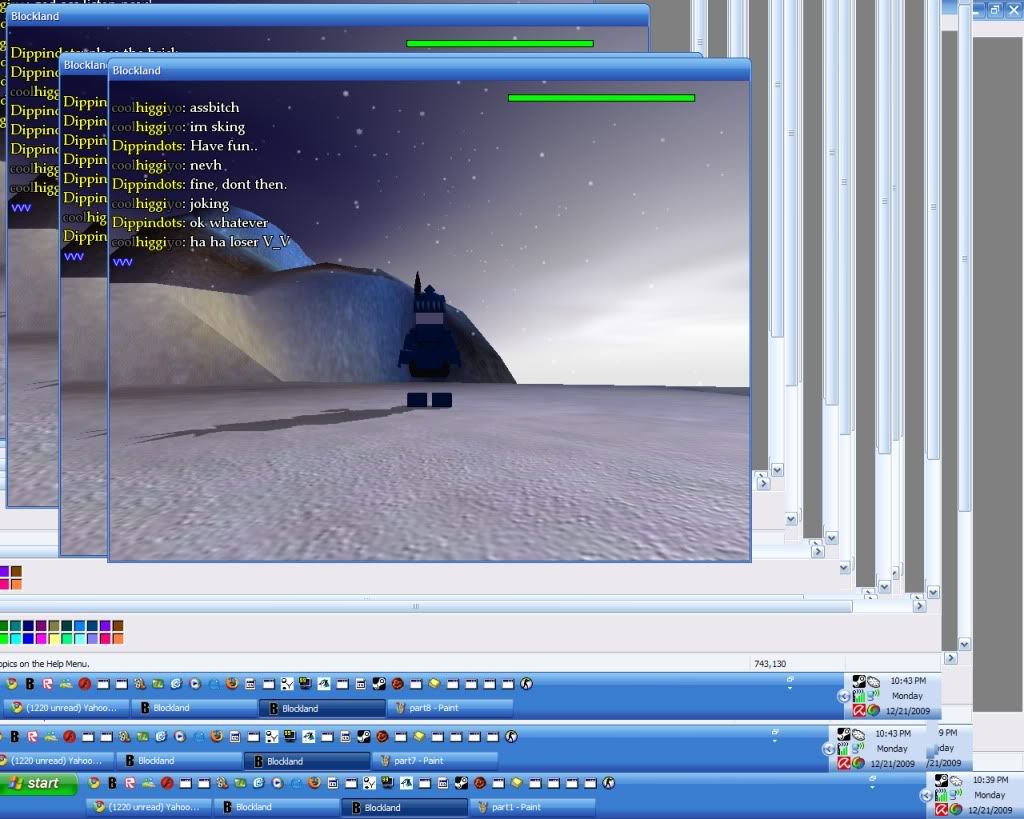Click green signal bars tray icon near 10:39 PM
This screenshot has height=819, width=1024.
pos(941,795)
